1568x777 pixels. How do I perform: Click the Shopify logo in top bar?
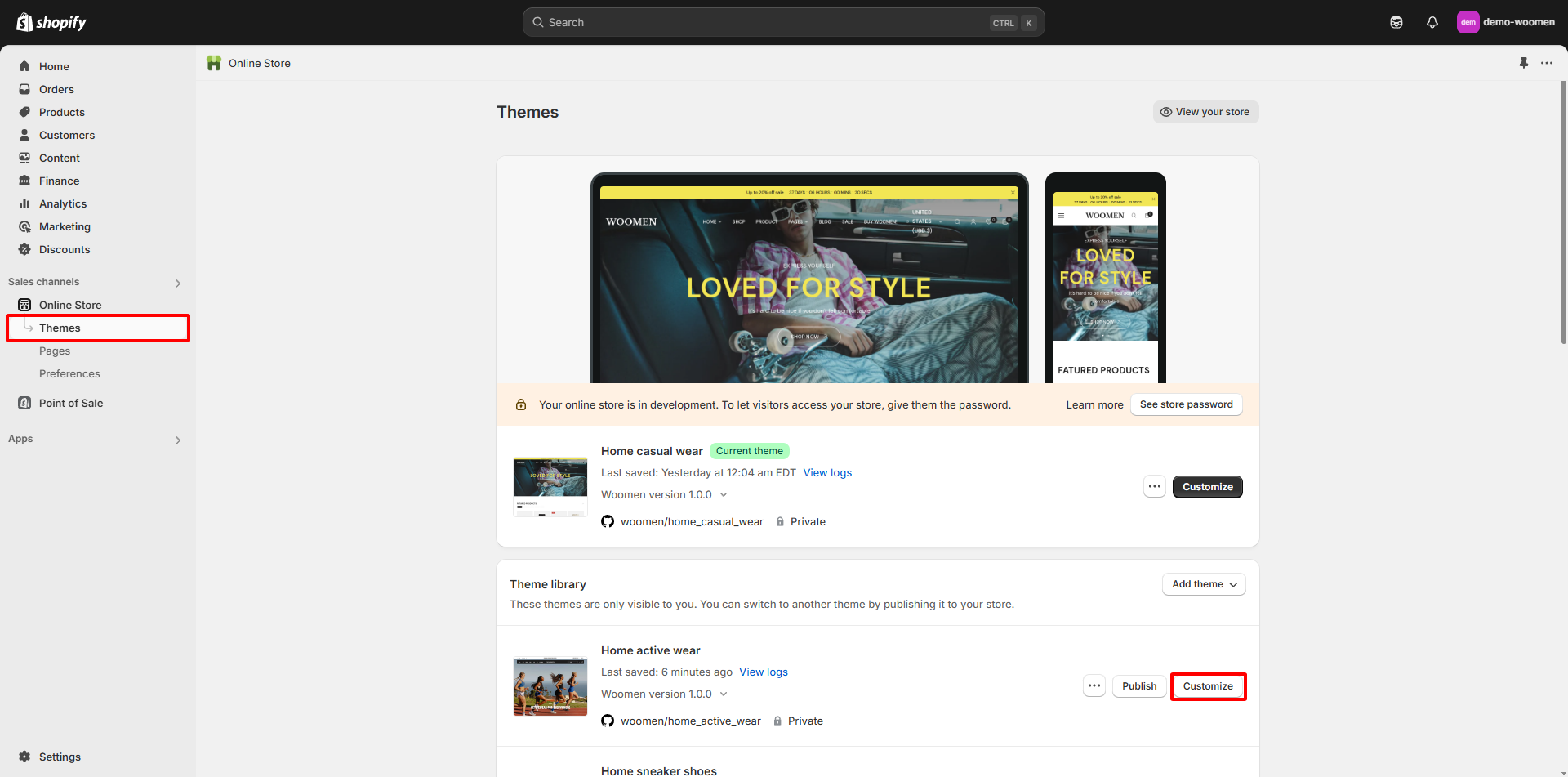tap(51, 22)
